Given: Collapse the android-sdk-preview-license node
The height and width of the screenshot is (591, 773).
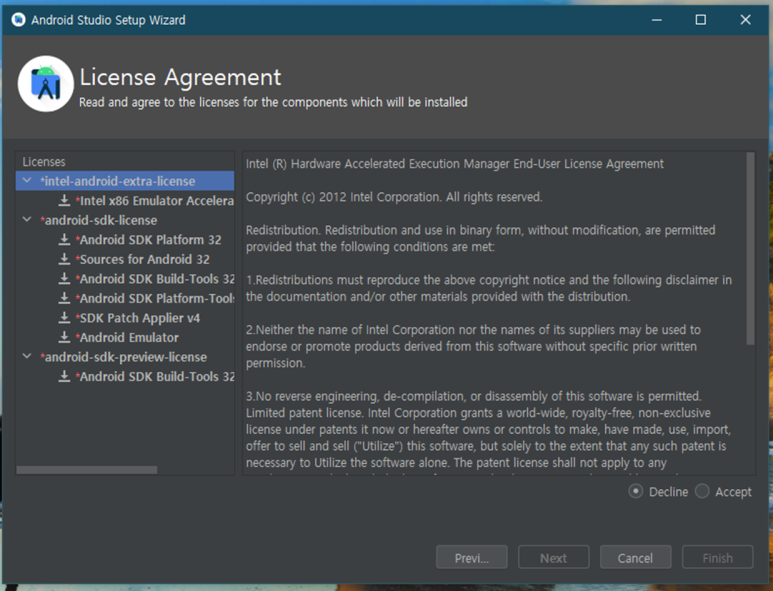Looking at the screenshot, I should (x=27, y=356).
